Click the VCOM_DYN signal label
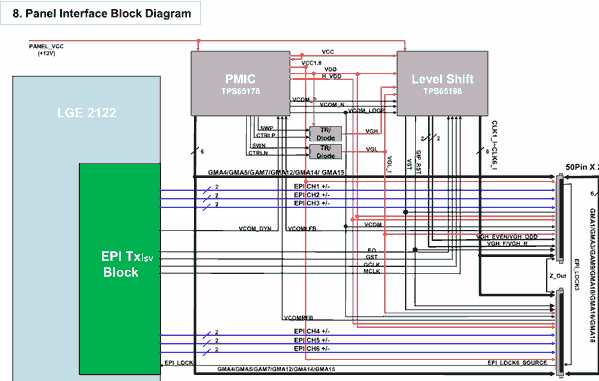 click(x=255, y=229)
